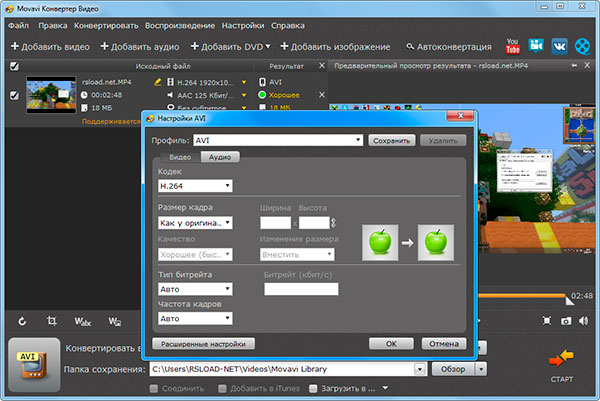Screen dimensions: 600x401
Task: Click the AVI output format icon
Action: [262, 82]
